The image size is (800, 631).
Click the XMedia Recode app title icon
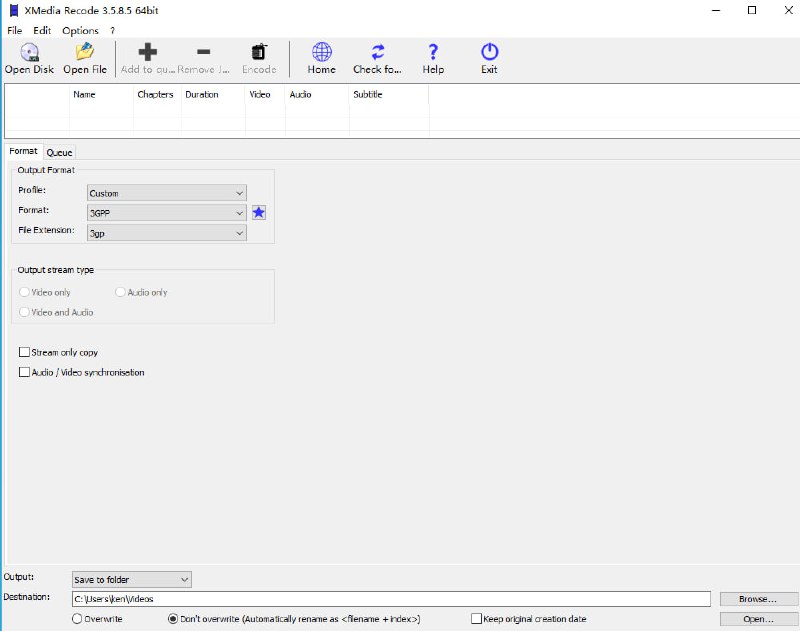pyautogui.click(x=14, y=10)
